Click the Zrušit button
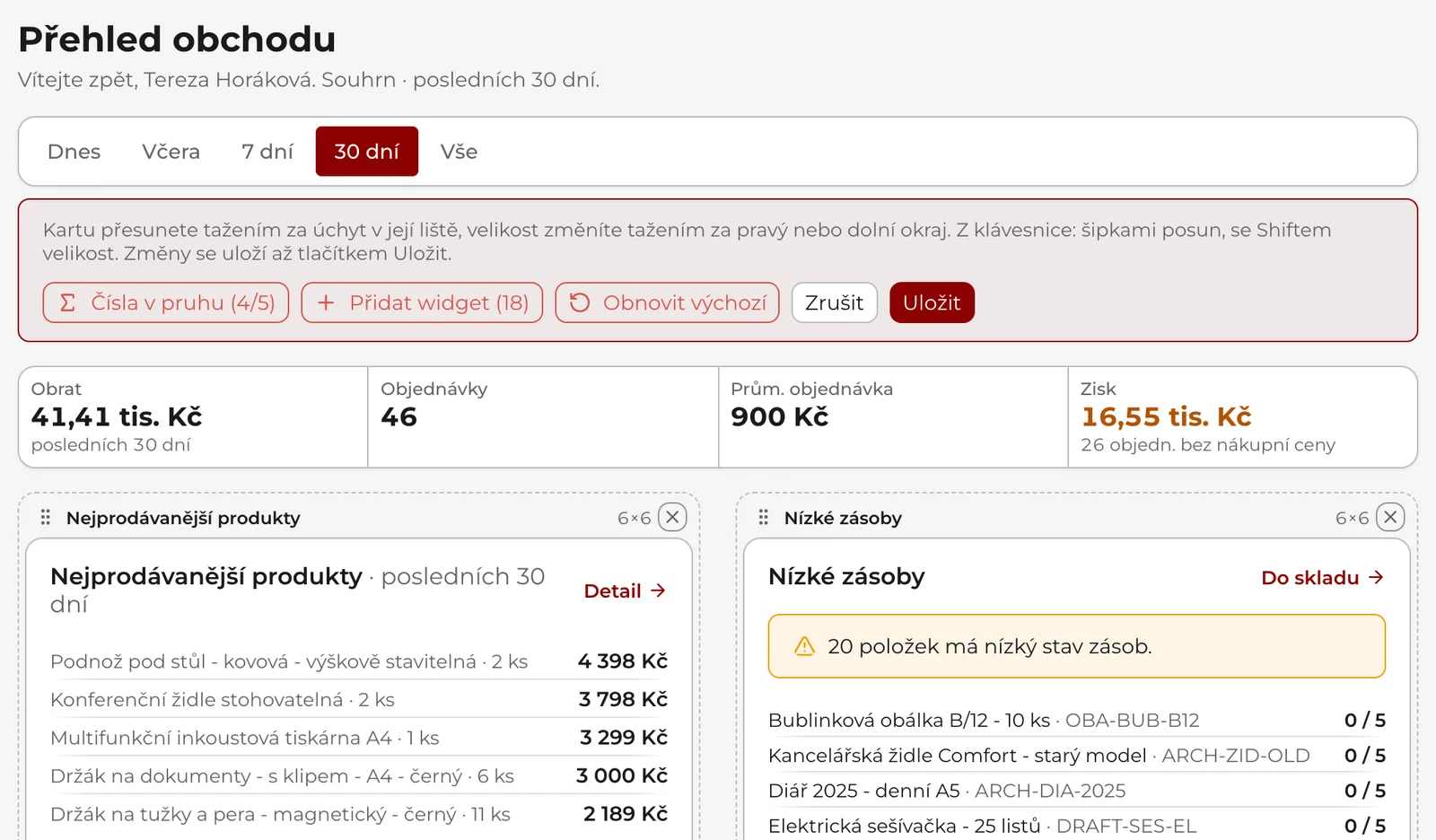The width and height of the screenshot is (1436, 840). point(834,302)
